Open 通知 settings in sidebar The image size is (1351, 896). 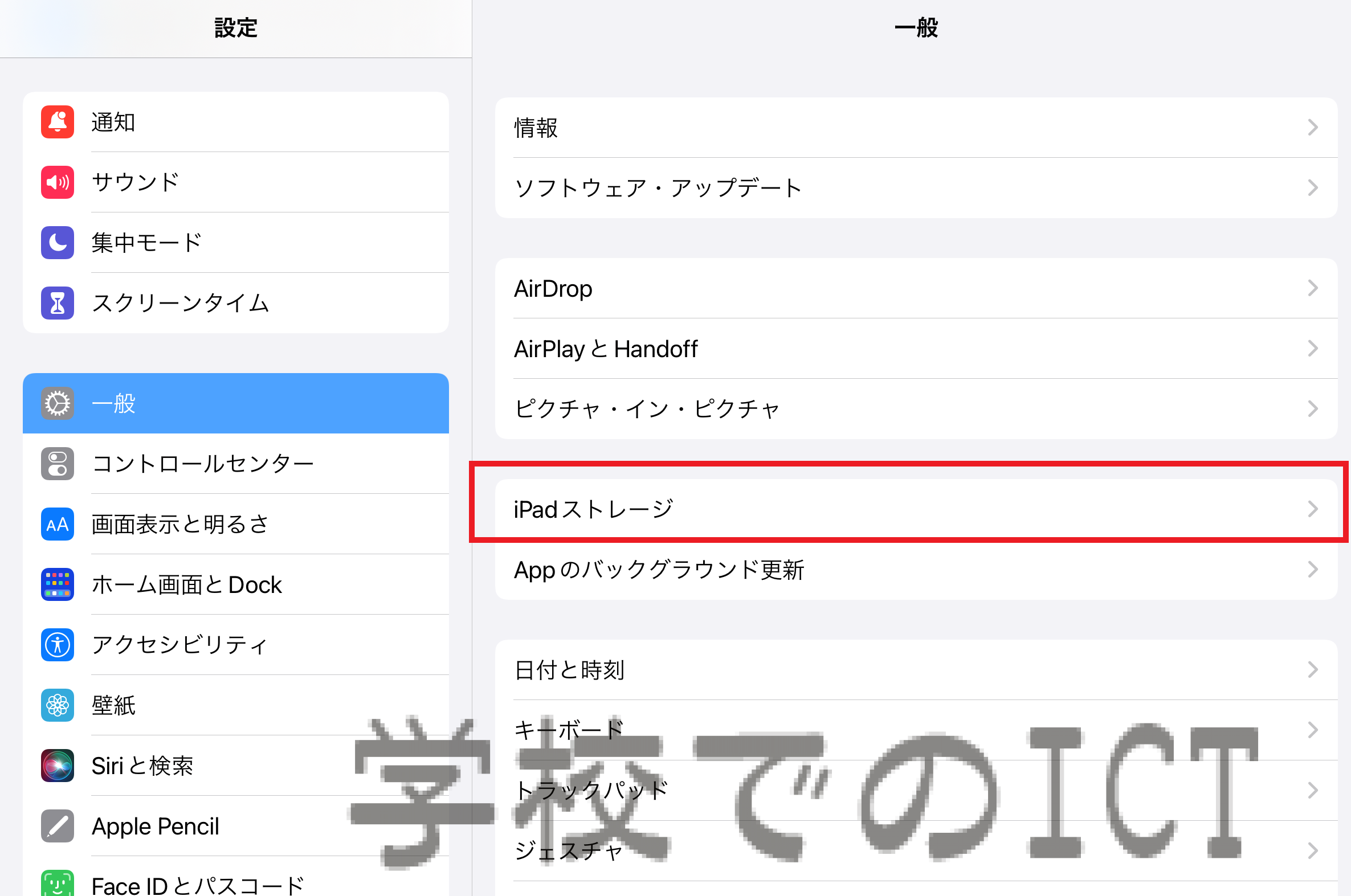[x=235, y=122]
